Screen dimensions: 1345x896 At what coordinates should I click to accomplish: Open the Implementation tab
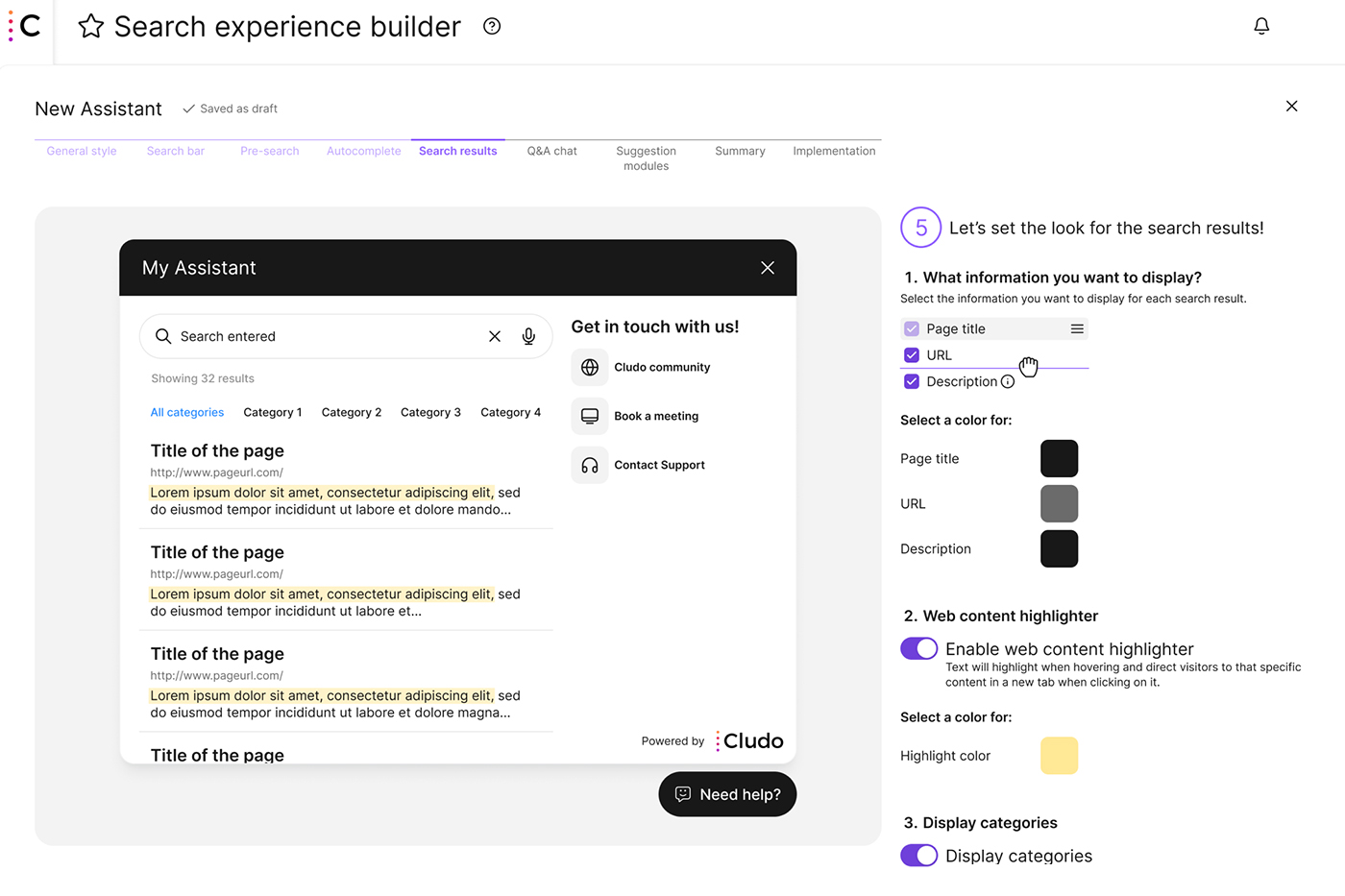tap(834, 151)
